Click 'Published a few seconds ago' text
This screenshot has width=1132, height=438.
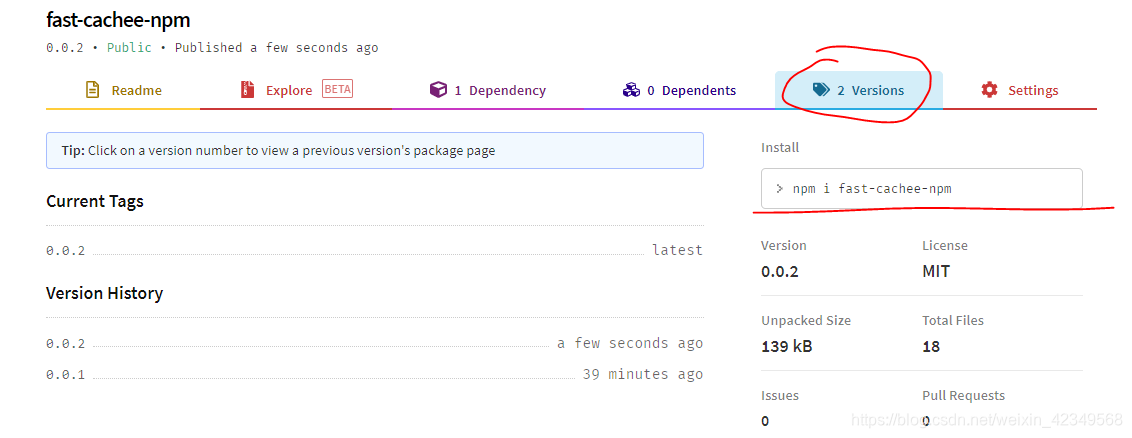[277, 48]
